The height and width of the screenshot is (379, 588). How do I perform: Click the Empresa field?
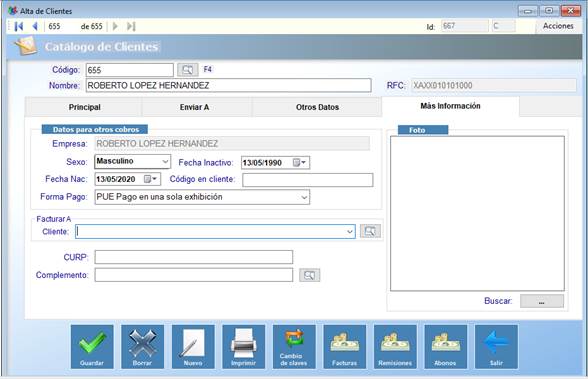point(232,144)
